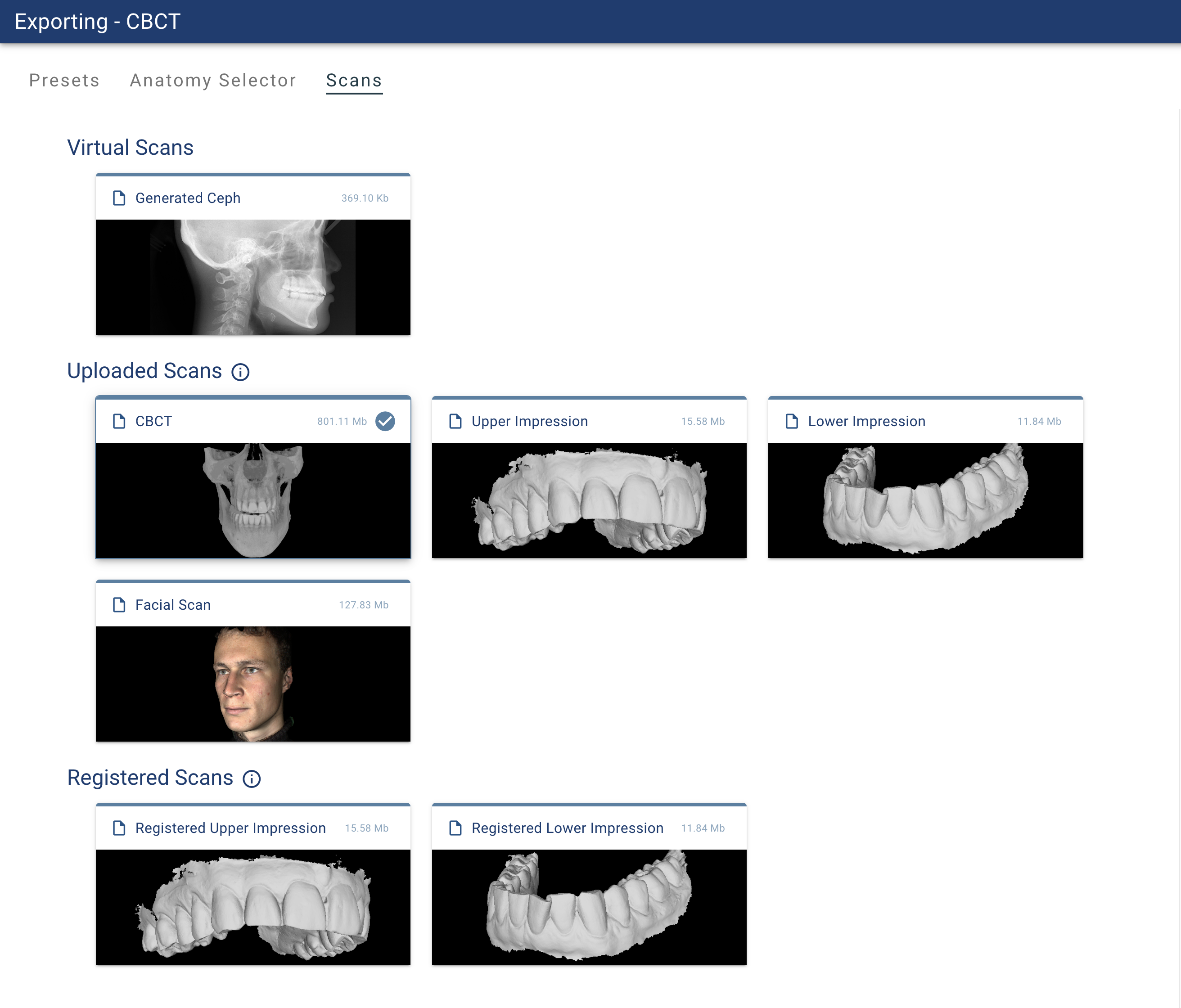Click file icon next to Generated Ceph

(x=119, y=198)
